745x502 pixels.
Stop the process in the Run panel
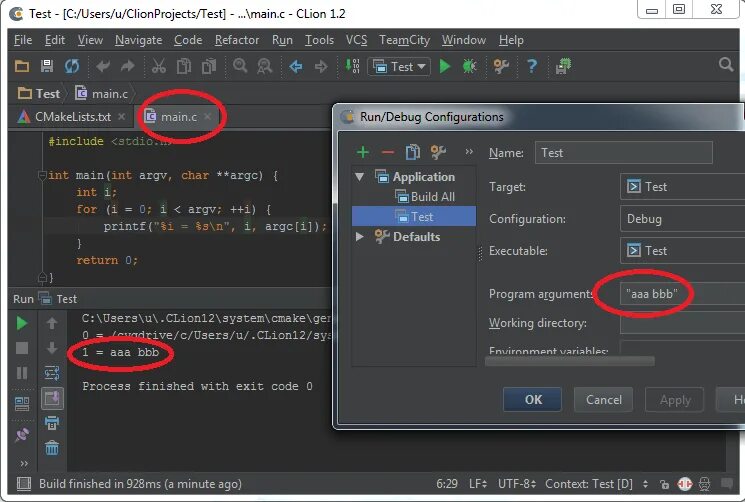click(x=22, y=348)
